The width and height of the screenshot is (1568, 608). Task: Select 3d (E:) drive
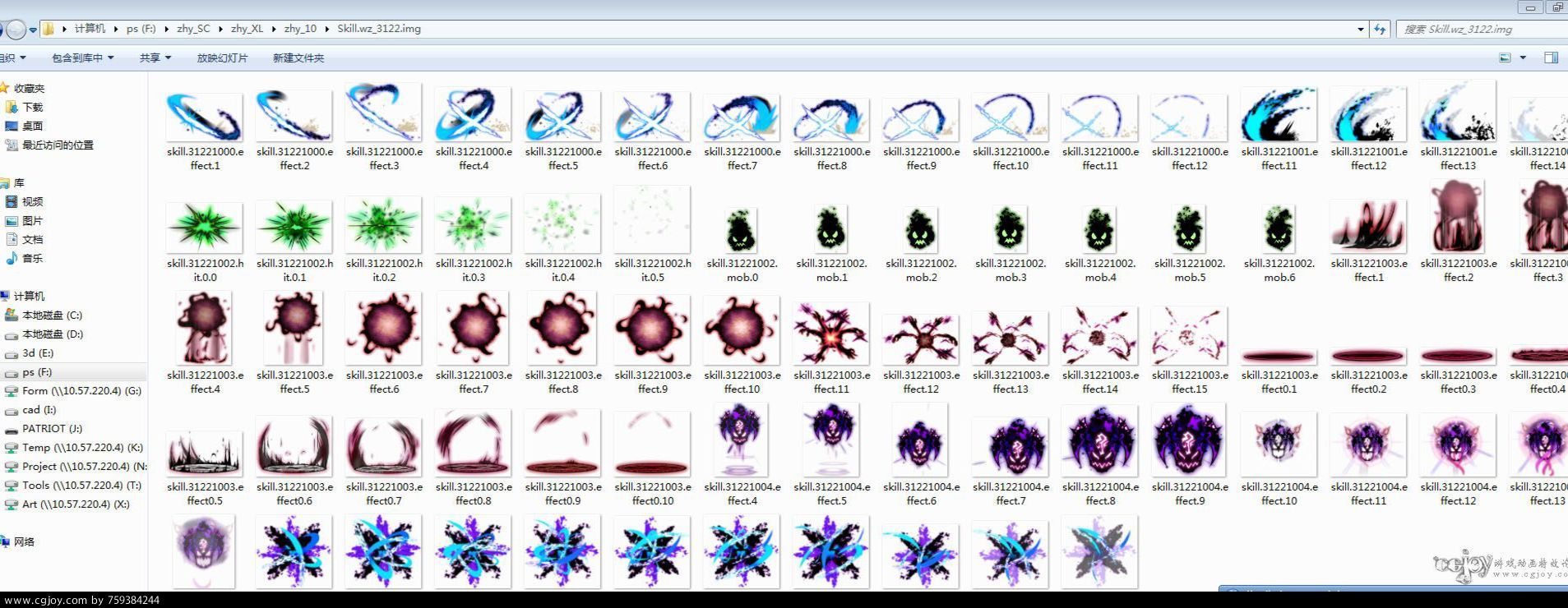tap(38, 352)
